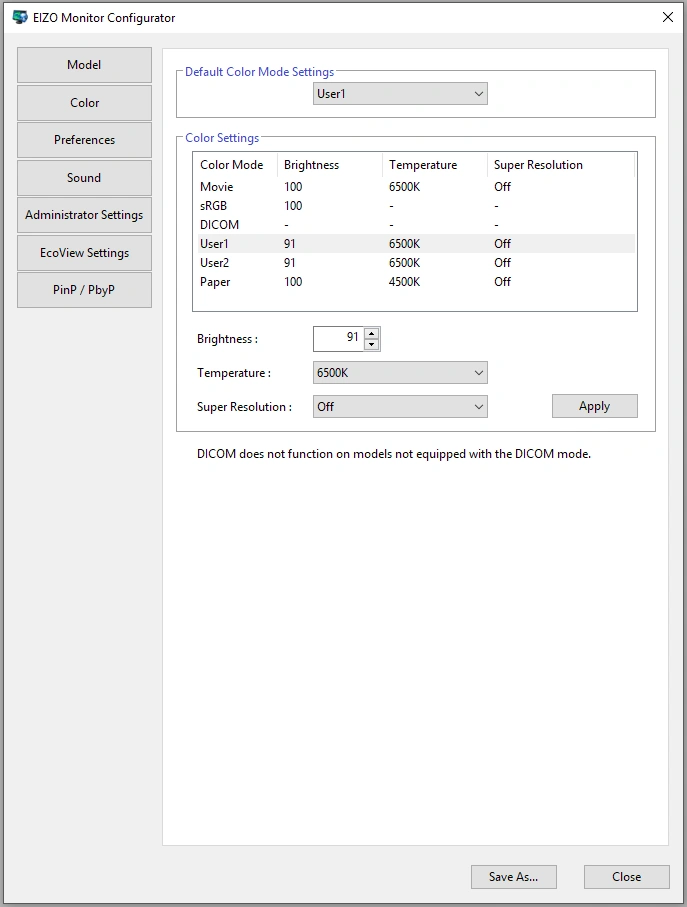Click the Super Resolution column header
The height and width of the screenshot is (907, 687).
(561, 165)
